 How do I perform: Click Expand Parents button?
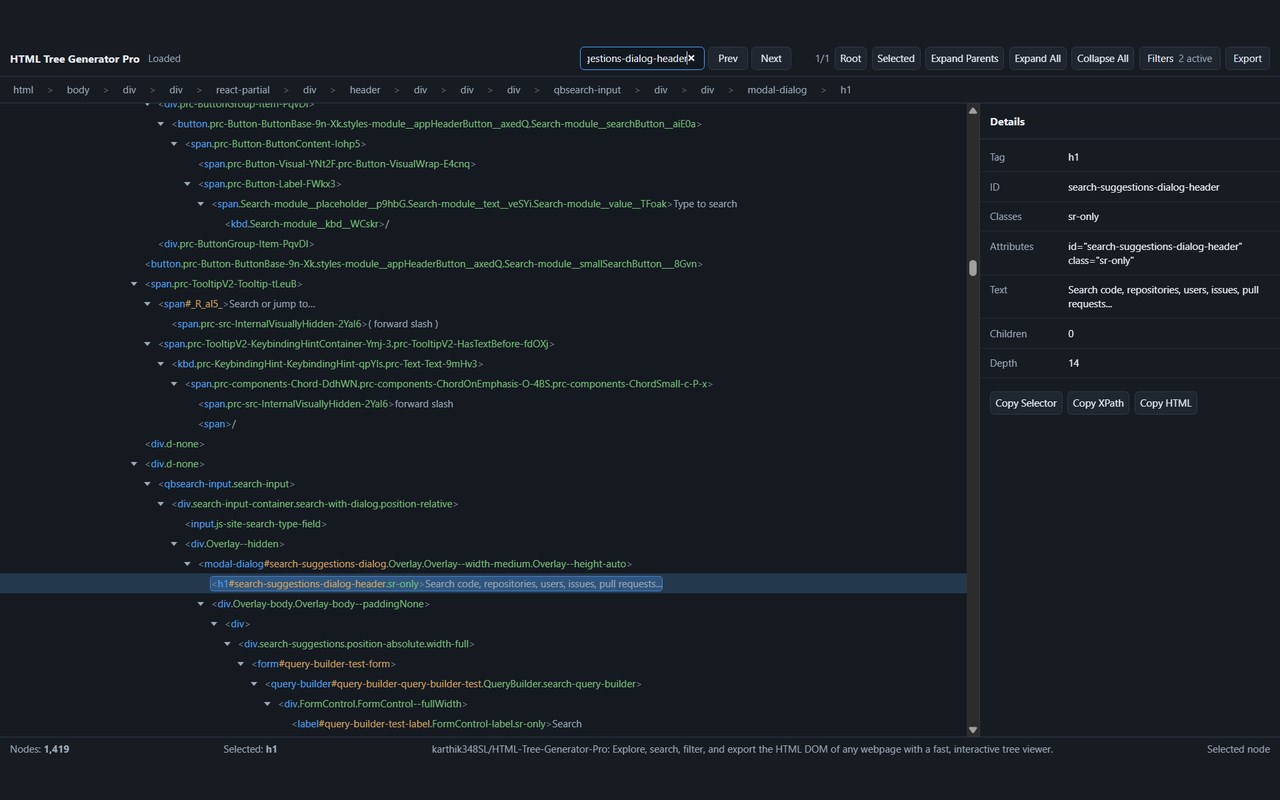[964, 58]
